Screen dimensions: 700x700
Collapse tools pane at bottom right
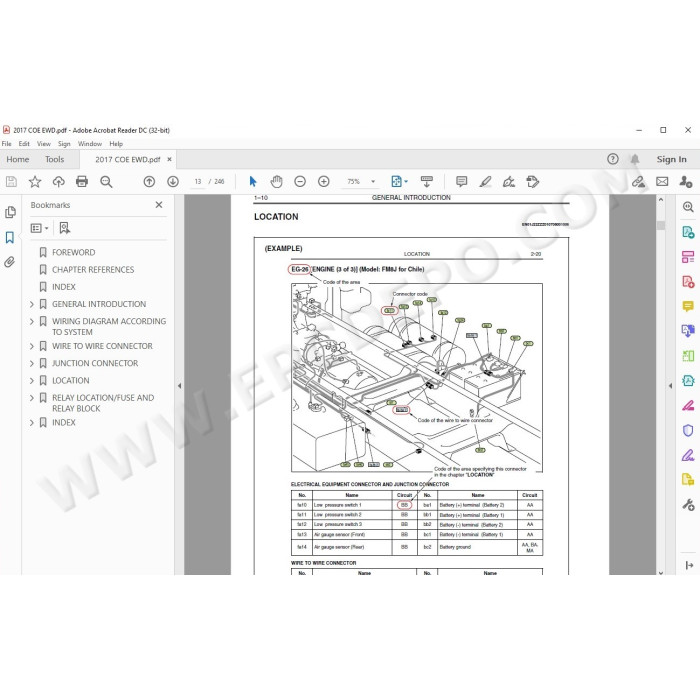(688, 565)
